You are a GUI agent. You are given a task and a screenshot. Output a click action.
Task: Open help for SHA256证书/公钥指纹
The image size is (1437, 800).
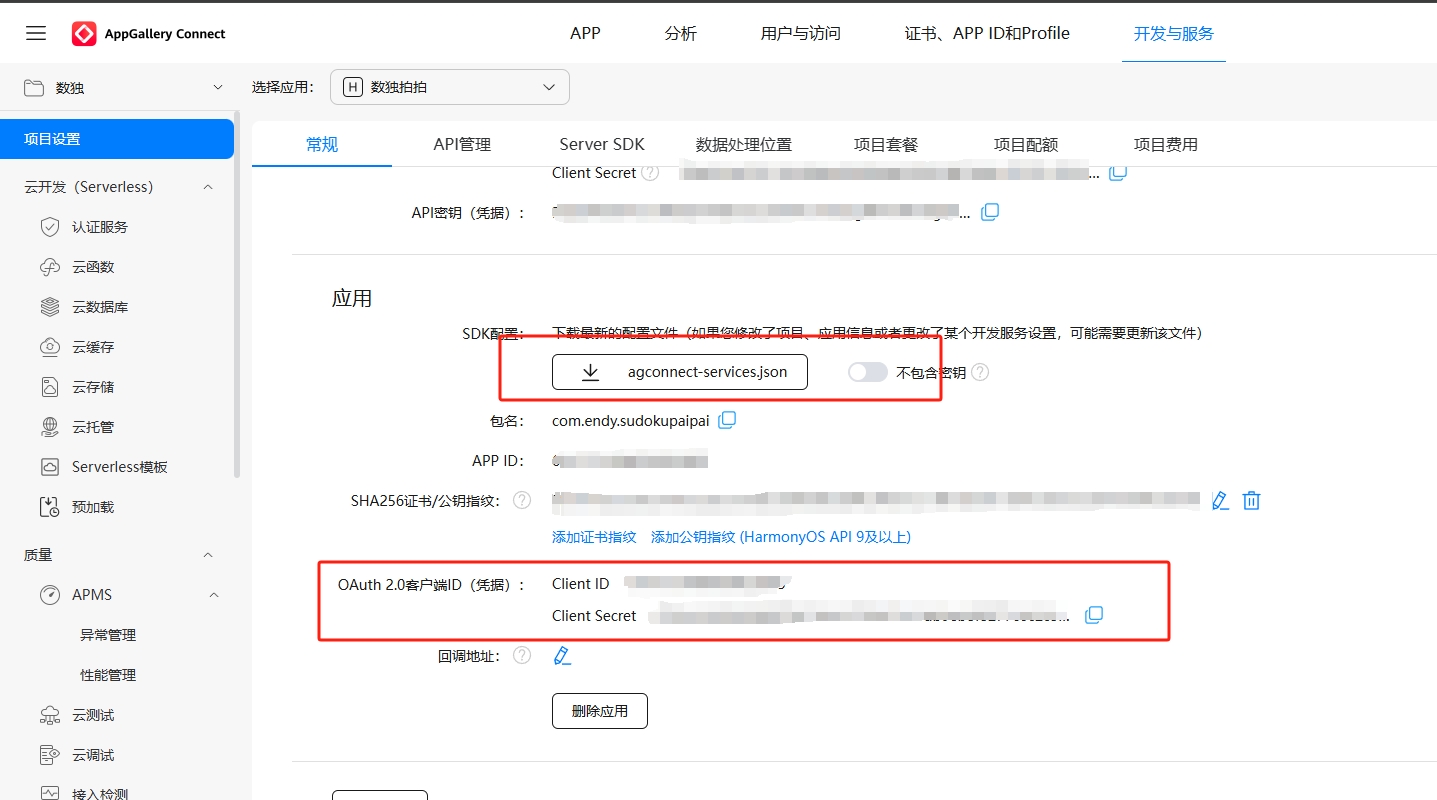(x=522, y=500)
